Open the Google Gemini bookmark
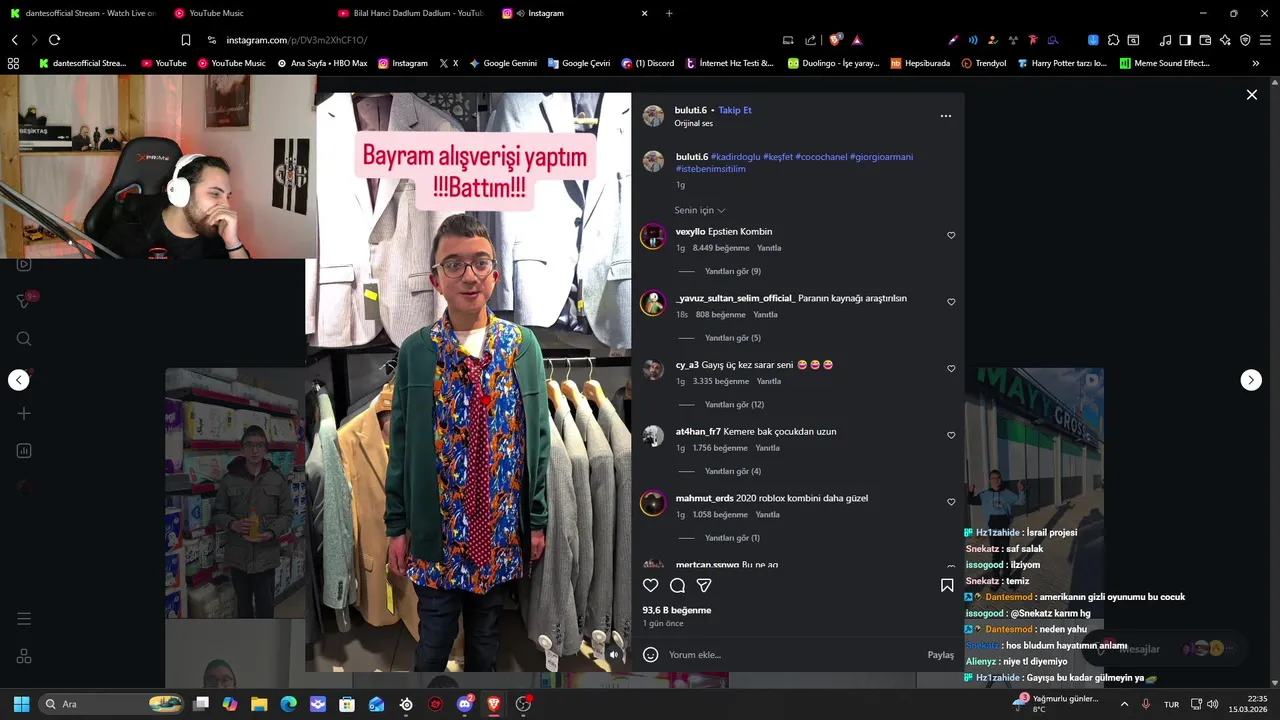Screen dimensions: 1280x720 pyautogui.click(x=502, y=63)
